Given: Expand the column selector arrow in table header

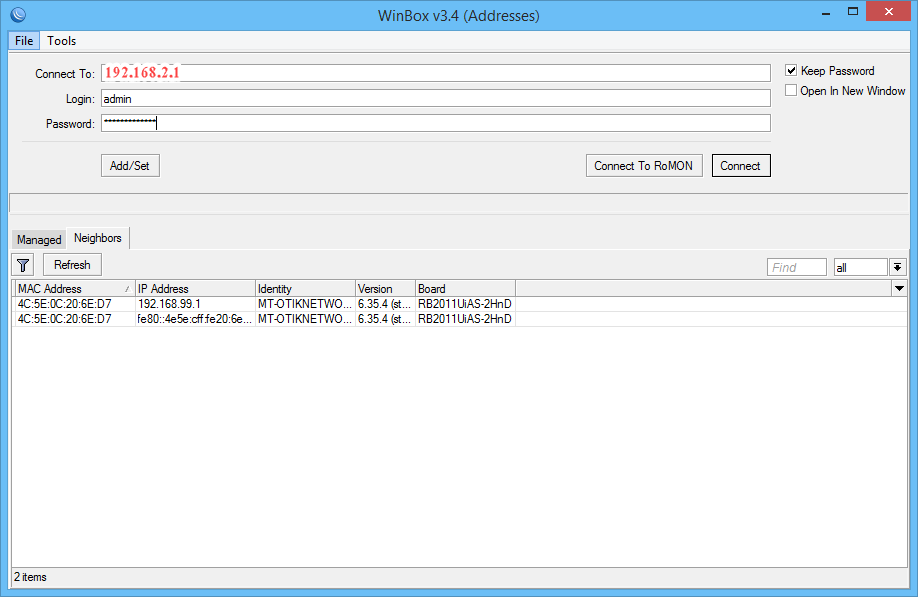Looking at the screenshot, I should click(899, 289).
